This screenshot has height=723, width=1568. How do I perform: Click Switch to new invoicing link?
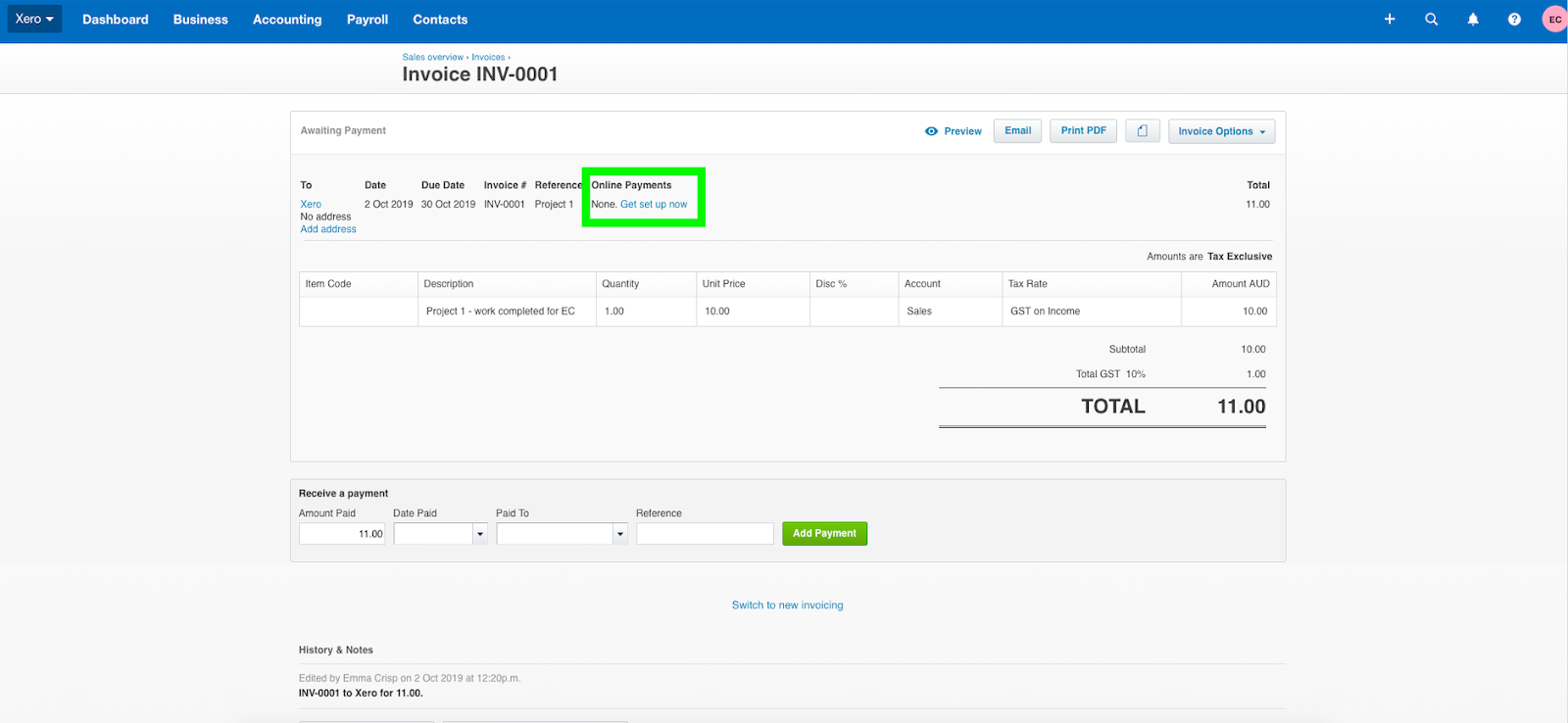787,605
